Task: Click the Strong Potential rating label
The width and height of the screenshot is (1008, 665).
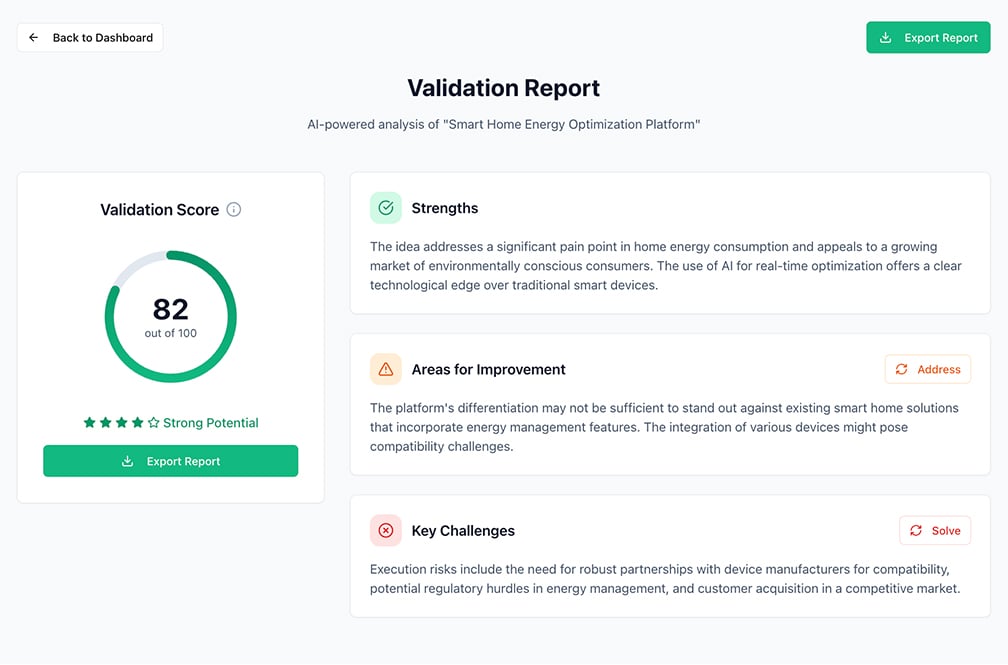Action: coord(211,423)
